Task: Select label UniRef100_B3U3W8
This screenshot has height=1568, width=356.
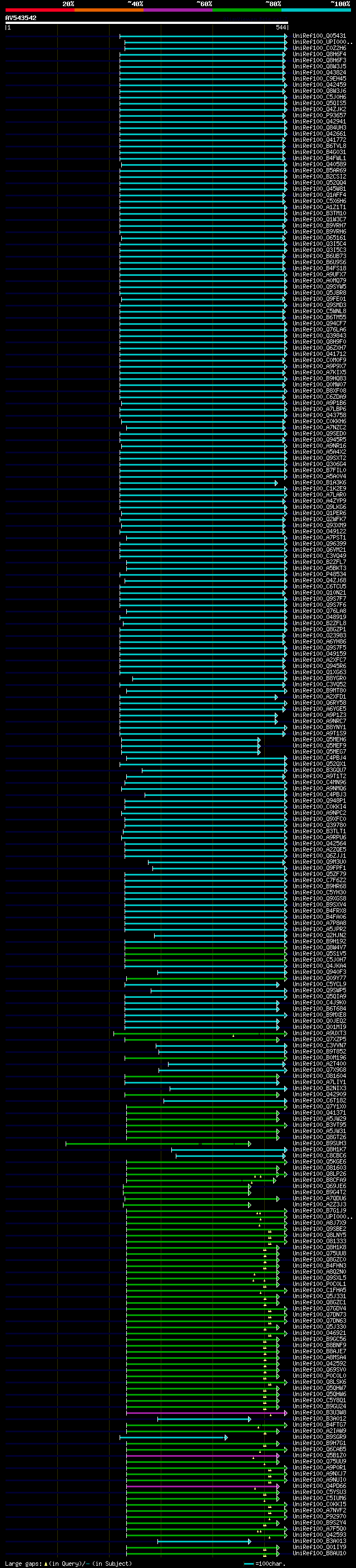Action: (x=319, y=1413)
